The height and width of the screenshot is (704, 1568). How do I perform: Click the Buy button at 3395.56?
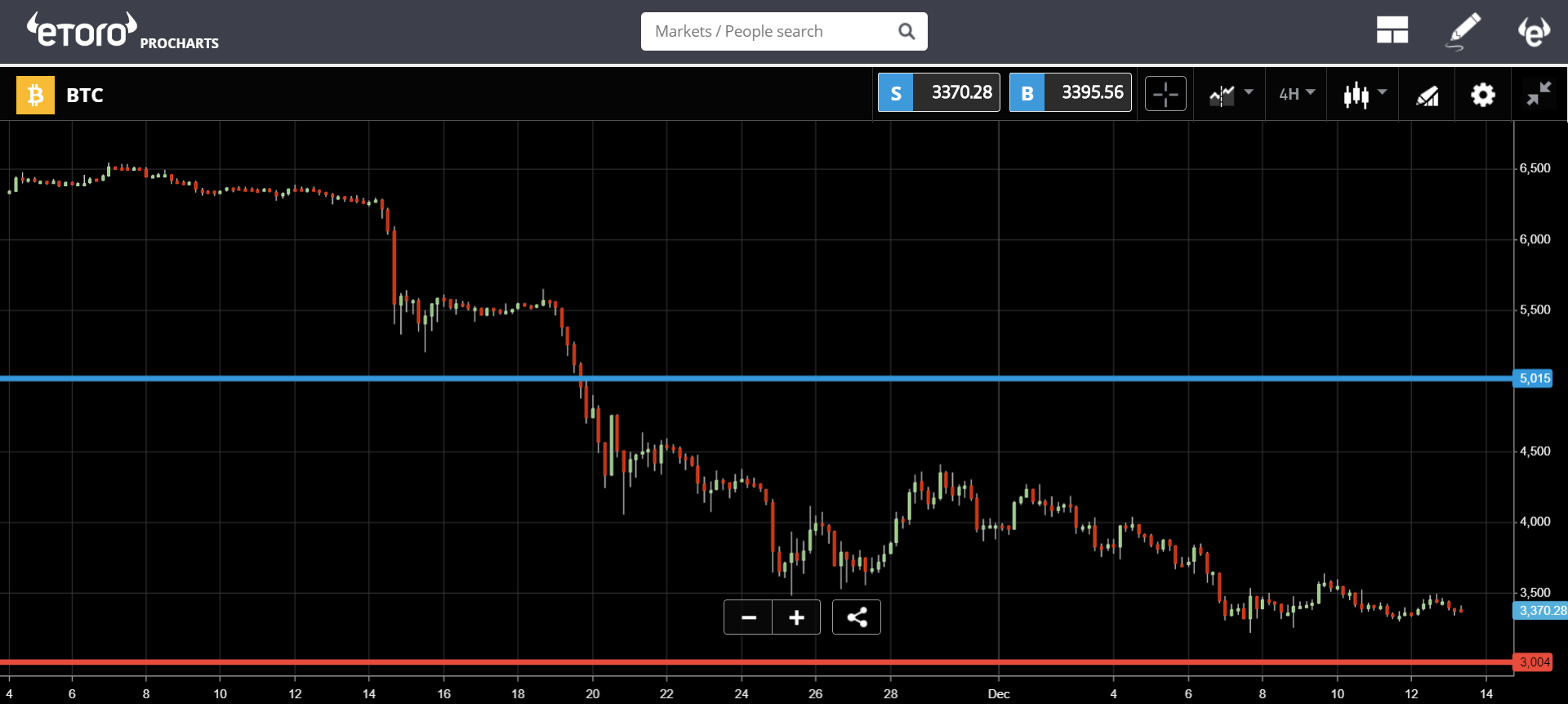[1070, 93]
